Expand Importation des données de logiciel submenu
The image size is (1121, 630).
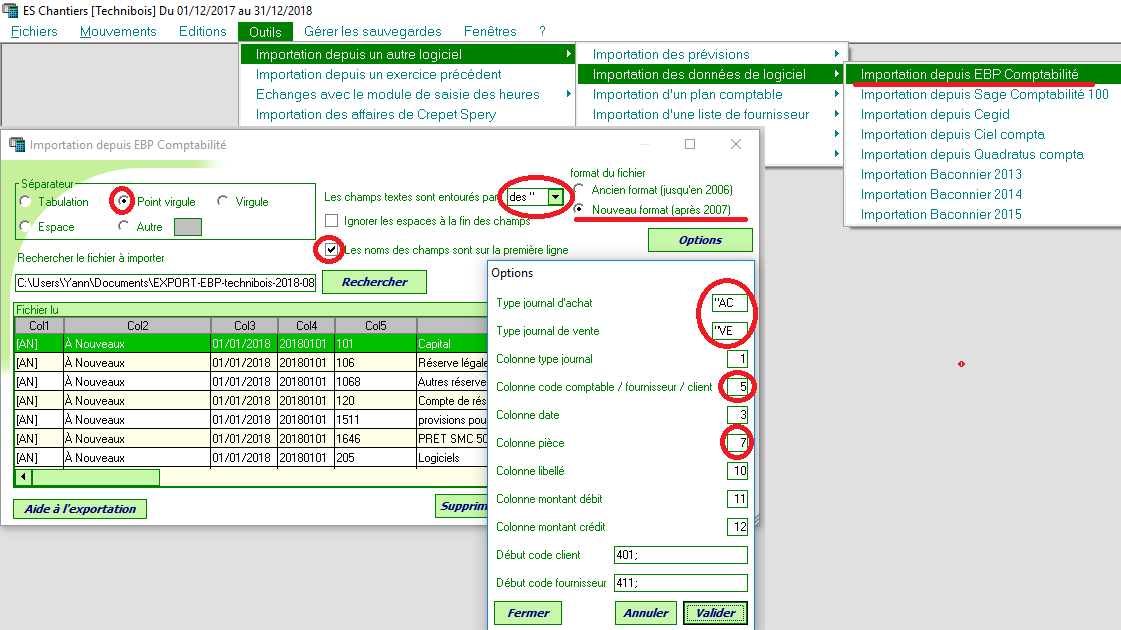(836, 74)
